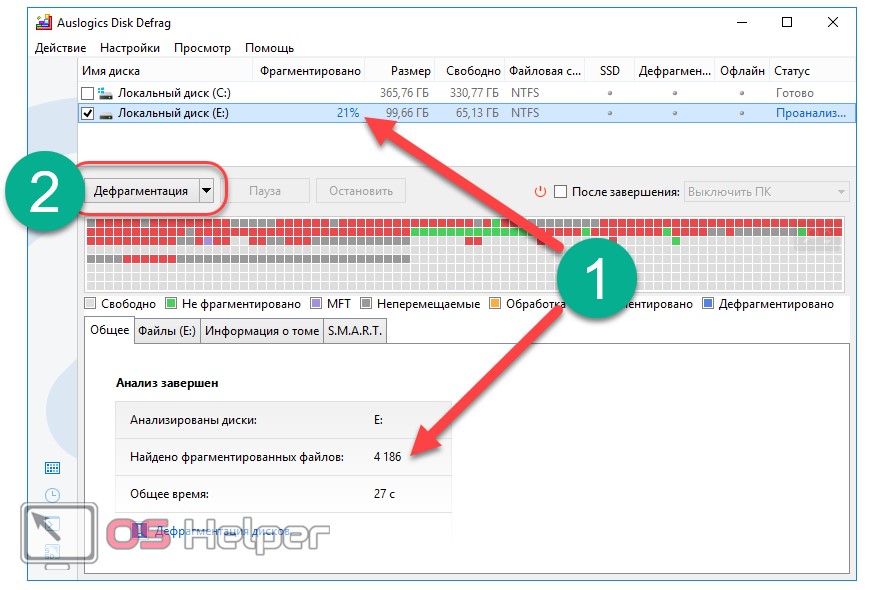Click the Auslogics Disk Defrag title icon
The height and width of the screenshot is (590, 887).
pos(44,23)
